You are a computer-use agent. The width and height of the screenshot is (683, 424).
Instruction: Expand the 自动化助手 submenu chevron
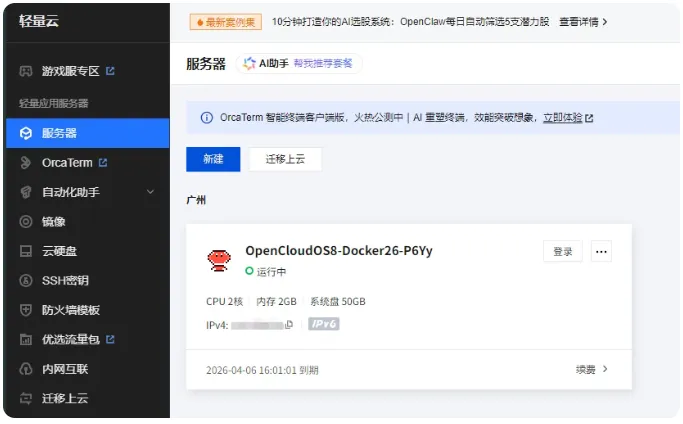pos(150,192)
